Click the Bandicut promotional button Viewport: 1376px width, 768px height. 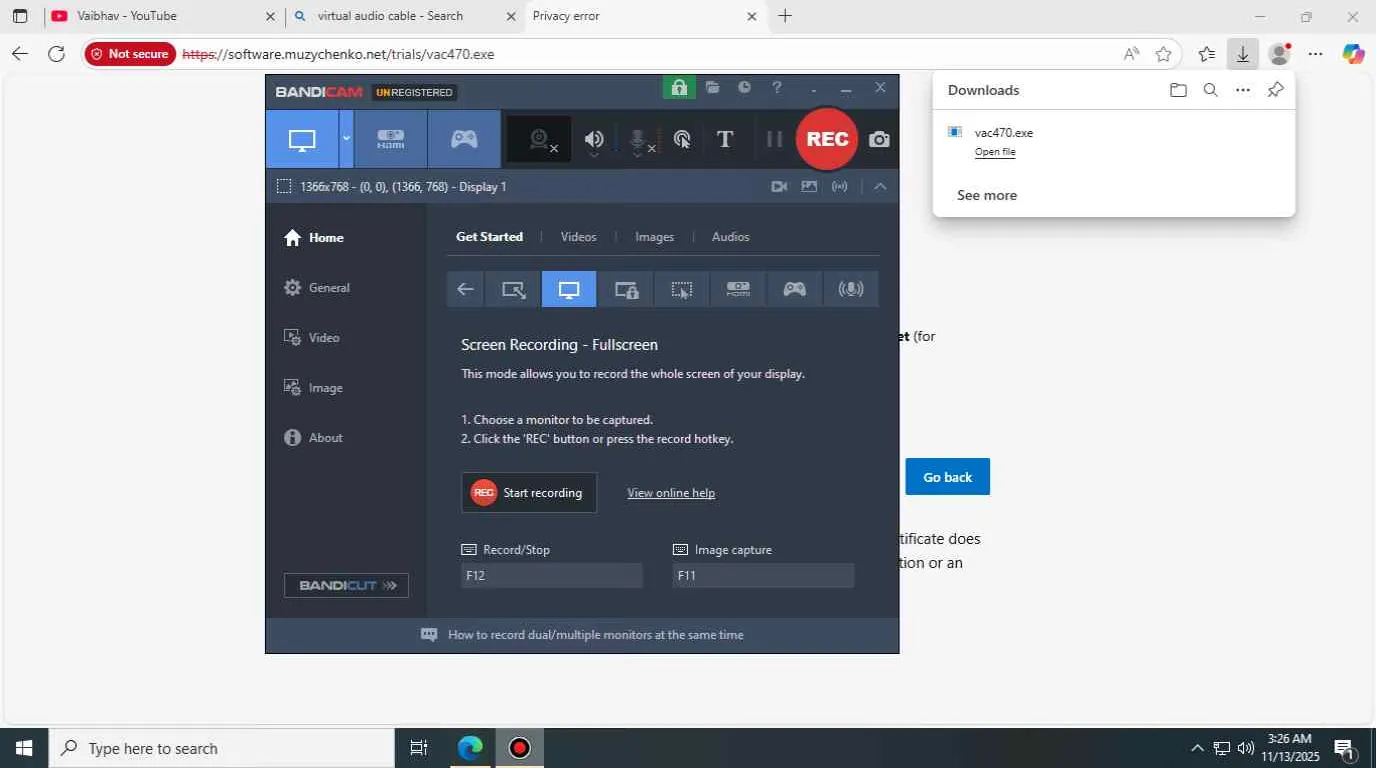346,585
